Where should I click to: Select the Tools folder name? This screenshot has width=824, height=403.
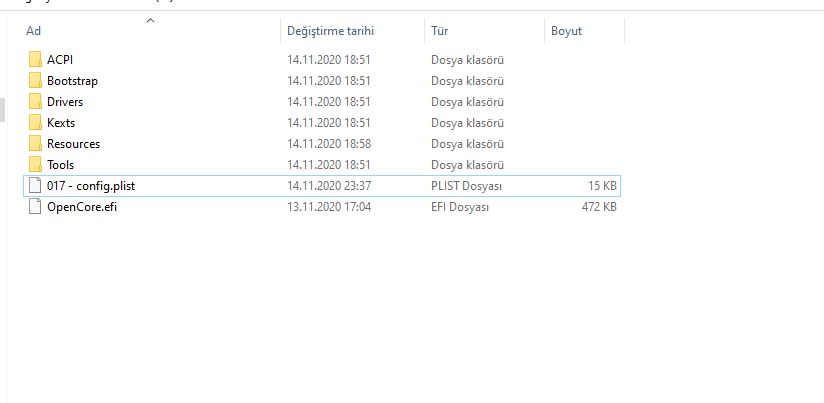60,165
